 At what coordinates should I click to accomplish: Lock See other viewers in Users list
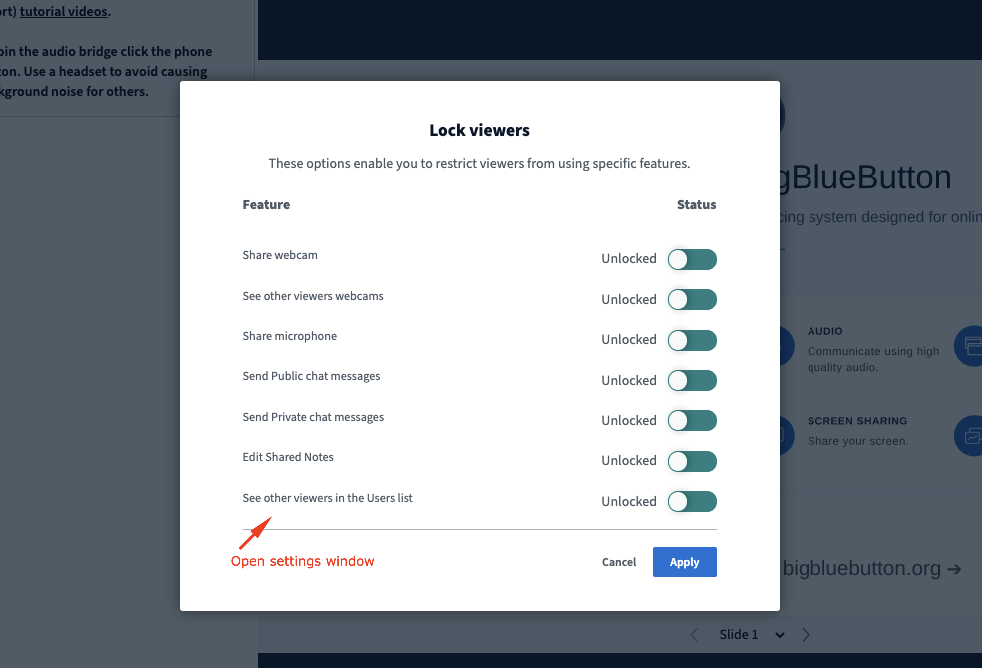(x=692, y=501)
